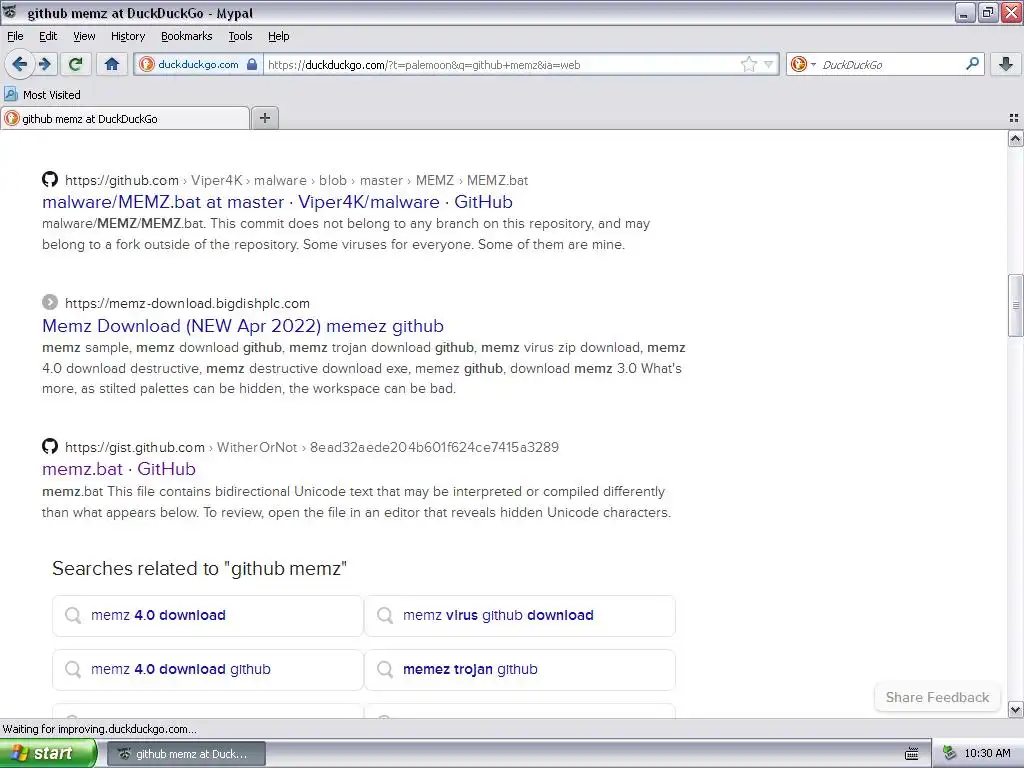Open the File menu
Image resolution: width=1024 pixels, height=768 pixels.
(15, 36)
